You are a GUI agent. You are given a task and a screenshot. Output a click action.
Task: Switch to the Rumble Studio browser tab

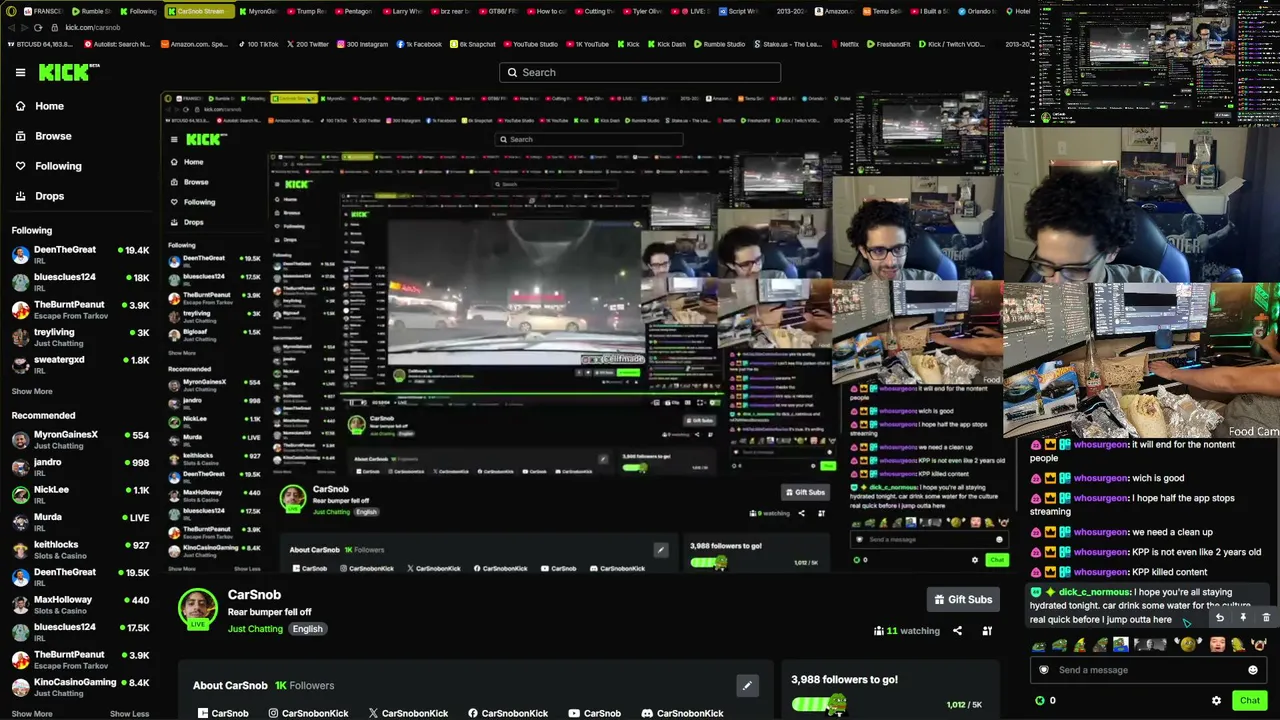[92, 11]
